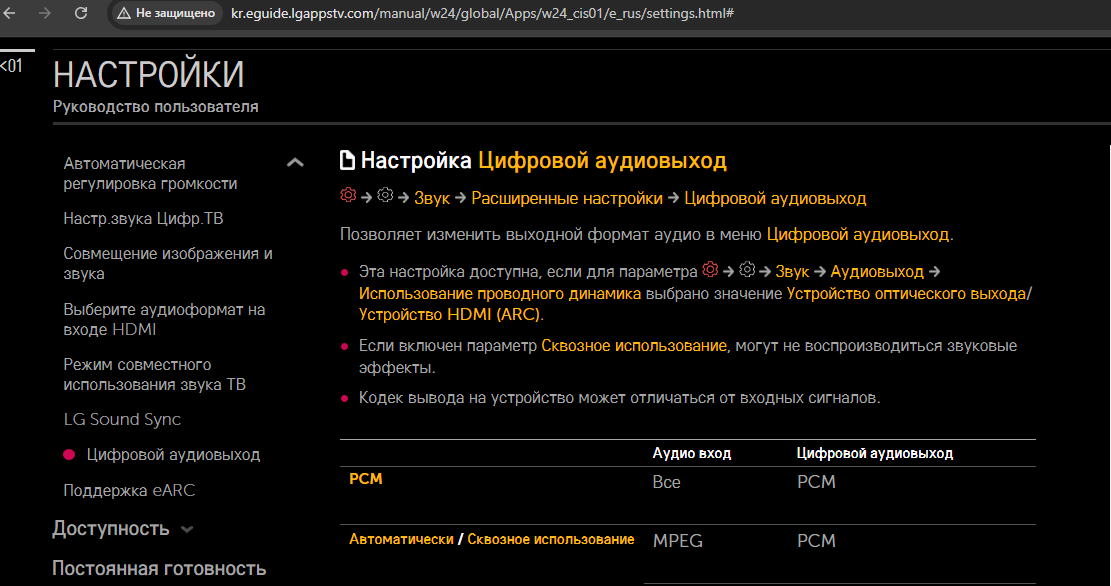Open Настр.звука Цифр.ТВ sidebar item

pos(136,218)
